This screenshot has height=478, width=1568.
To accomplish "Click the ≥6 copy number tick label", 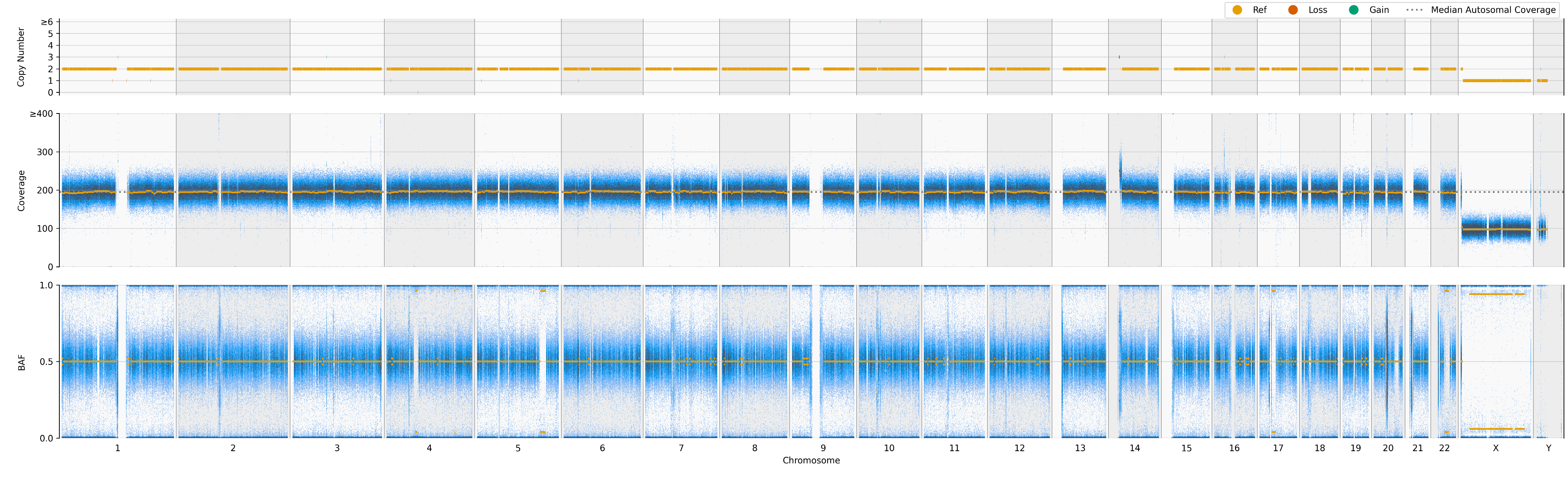I will [x=47, y=22].
